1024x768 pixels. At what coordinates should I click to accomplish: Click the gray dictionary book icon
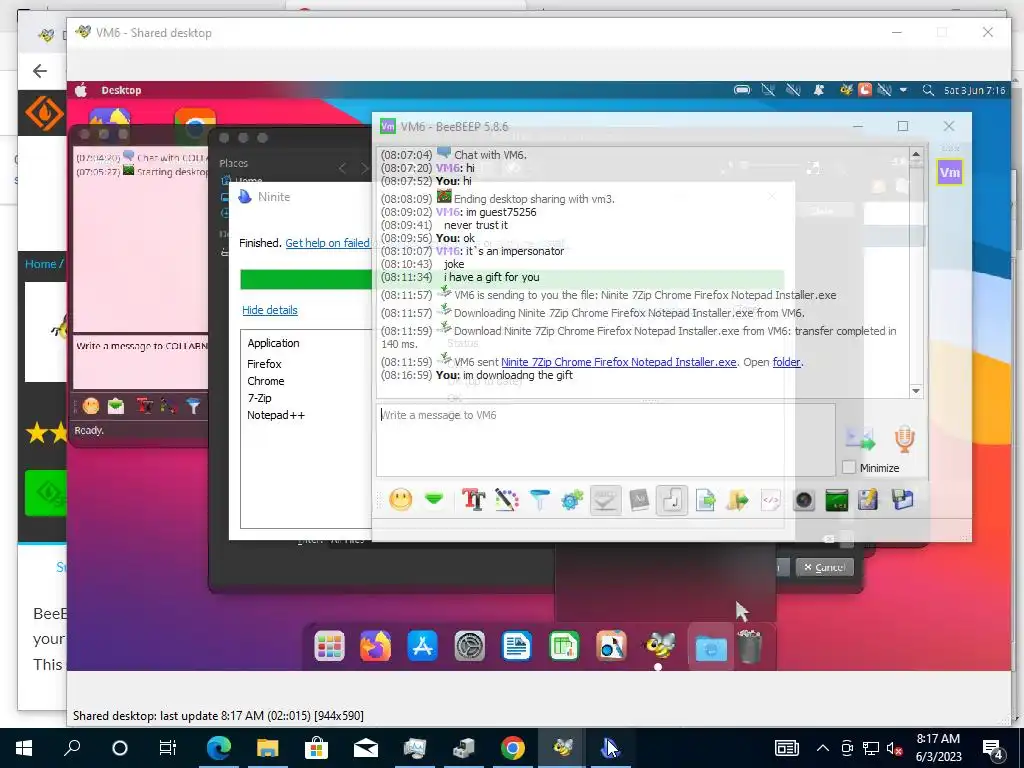point(639,500)
